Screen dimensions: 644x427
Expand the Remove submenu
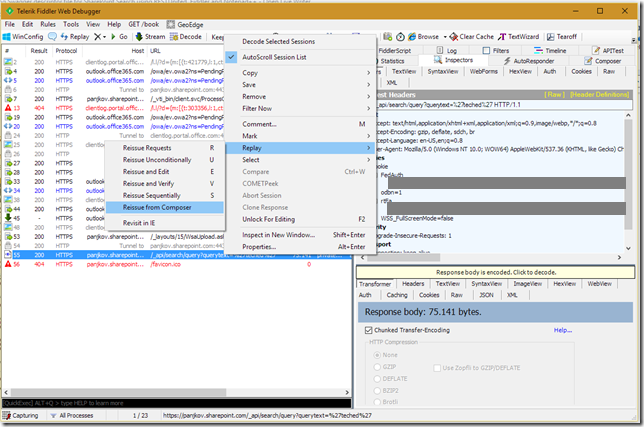(300, 96)
